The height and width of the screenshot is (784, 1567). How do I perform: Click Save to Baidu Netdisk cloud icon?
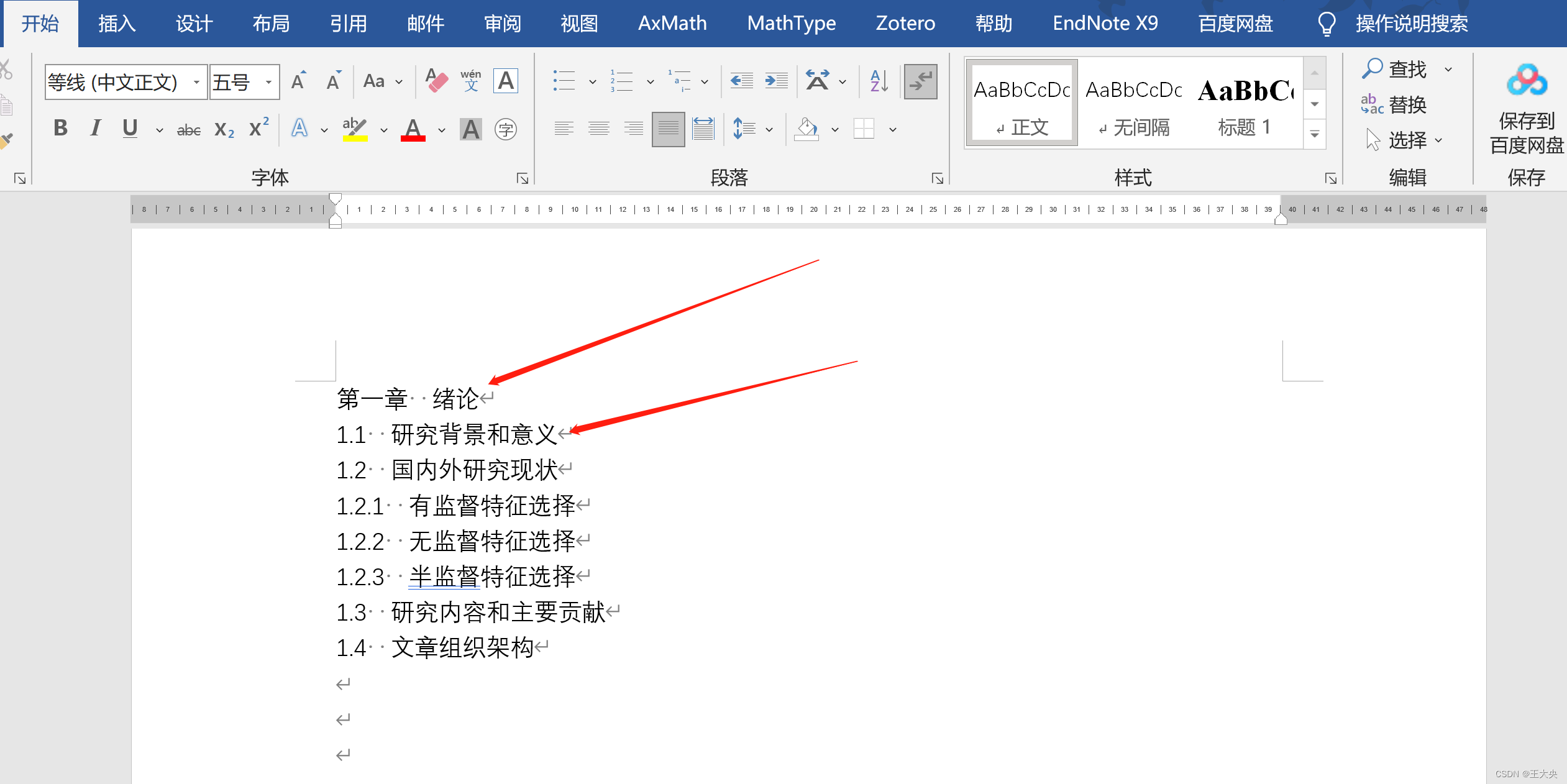pyautogui.click(x=1526, y=81)
